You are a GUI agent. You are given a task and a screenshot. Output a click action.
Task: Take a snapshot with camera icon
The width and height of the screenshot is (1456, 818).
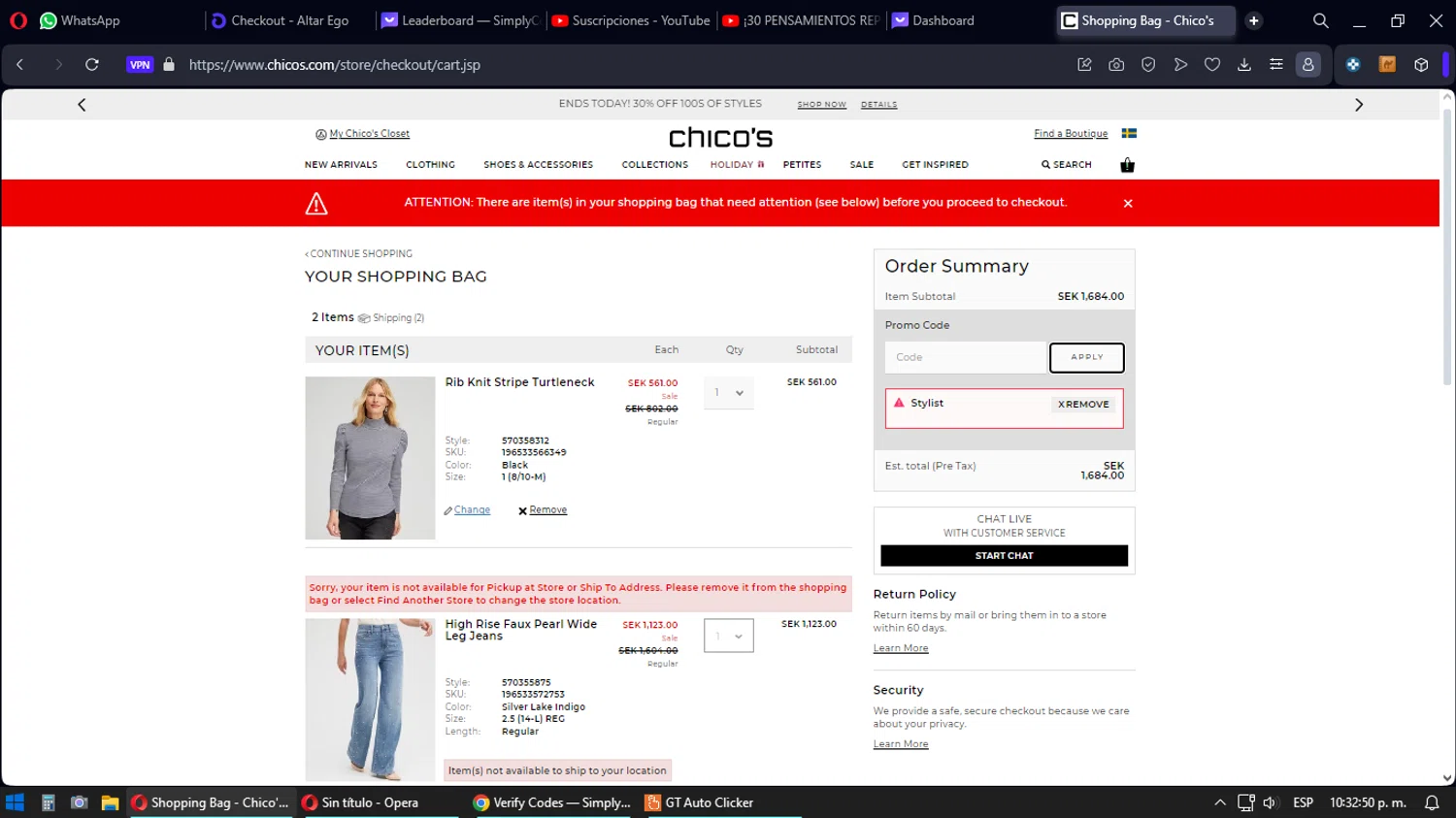[1116, 65]
